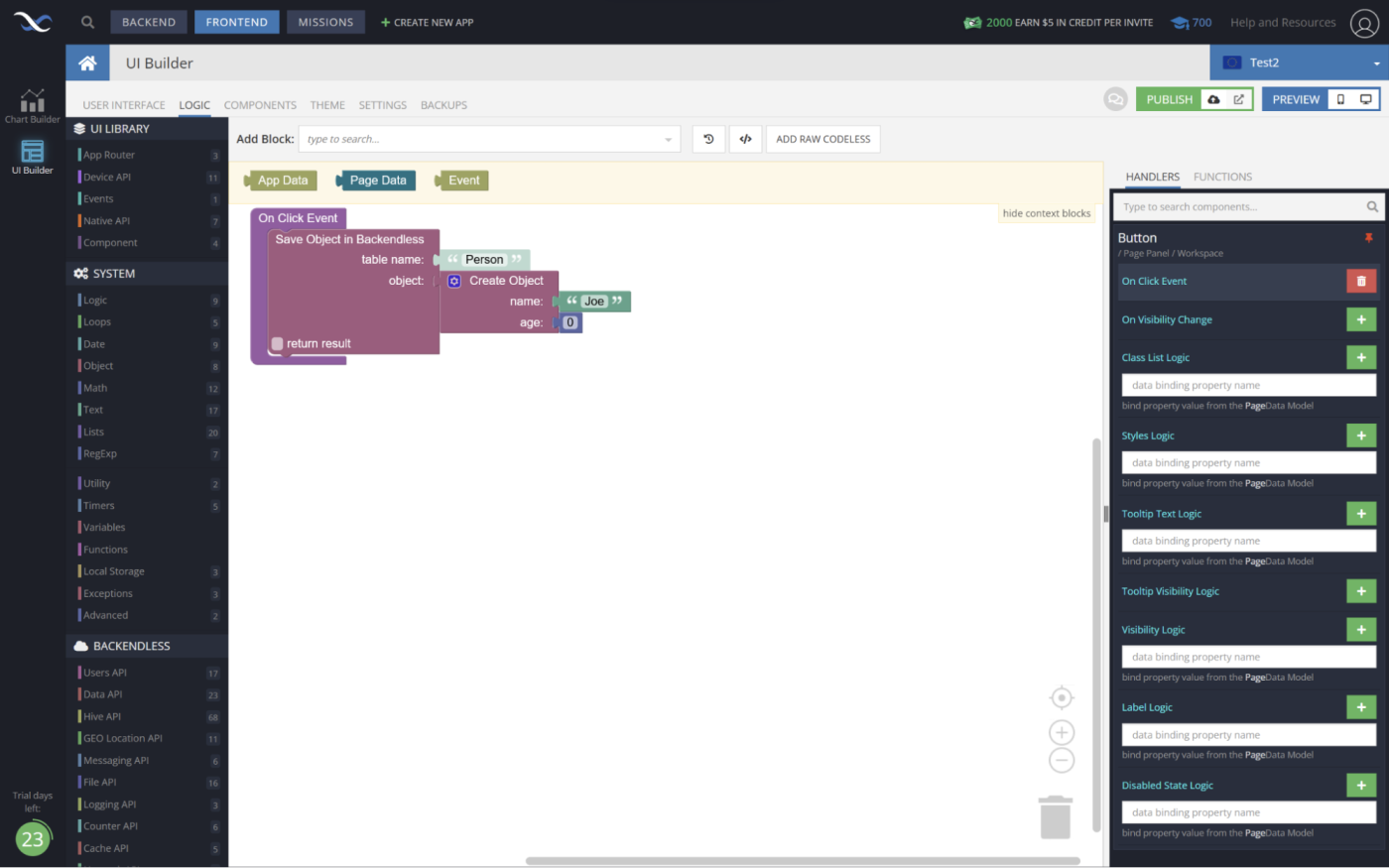The width and height of the screenshot is (1389, 868).
Task: Click the Class List Logic data binding field
Action: pyautogui.click(x=1247, y=385)
